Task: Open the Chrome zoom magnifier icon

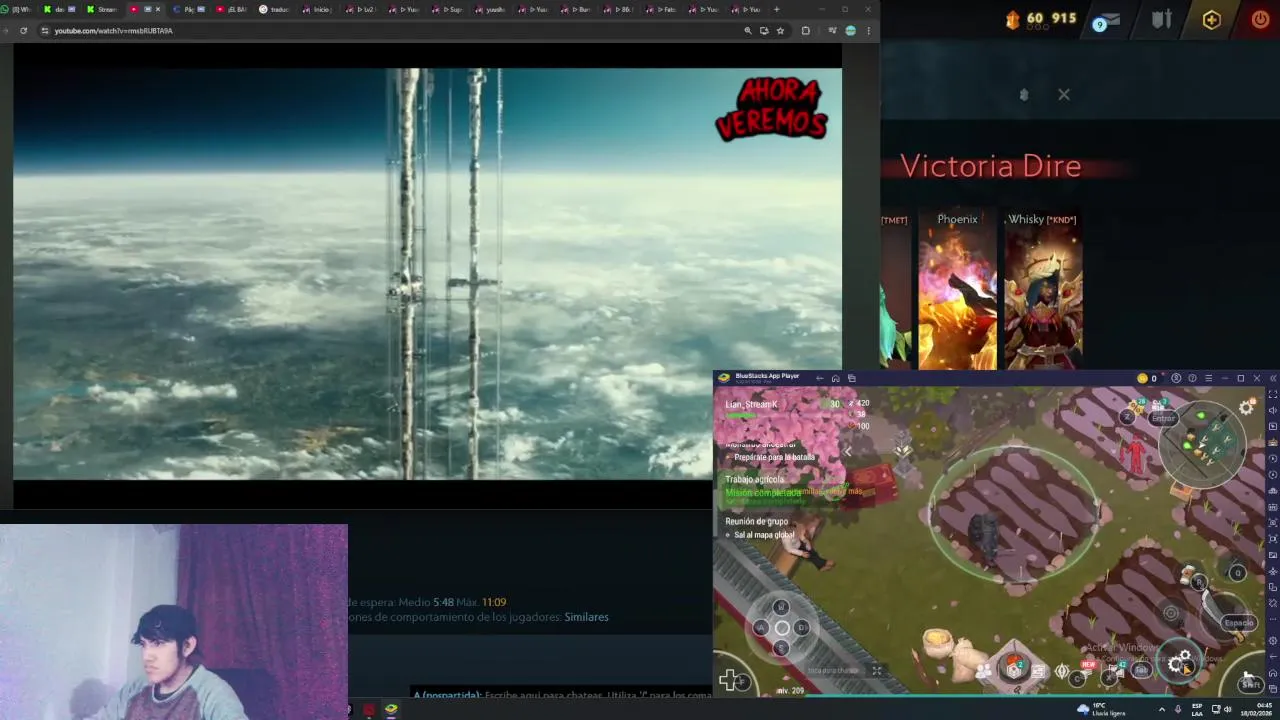Action: 747,31
